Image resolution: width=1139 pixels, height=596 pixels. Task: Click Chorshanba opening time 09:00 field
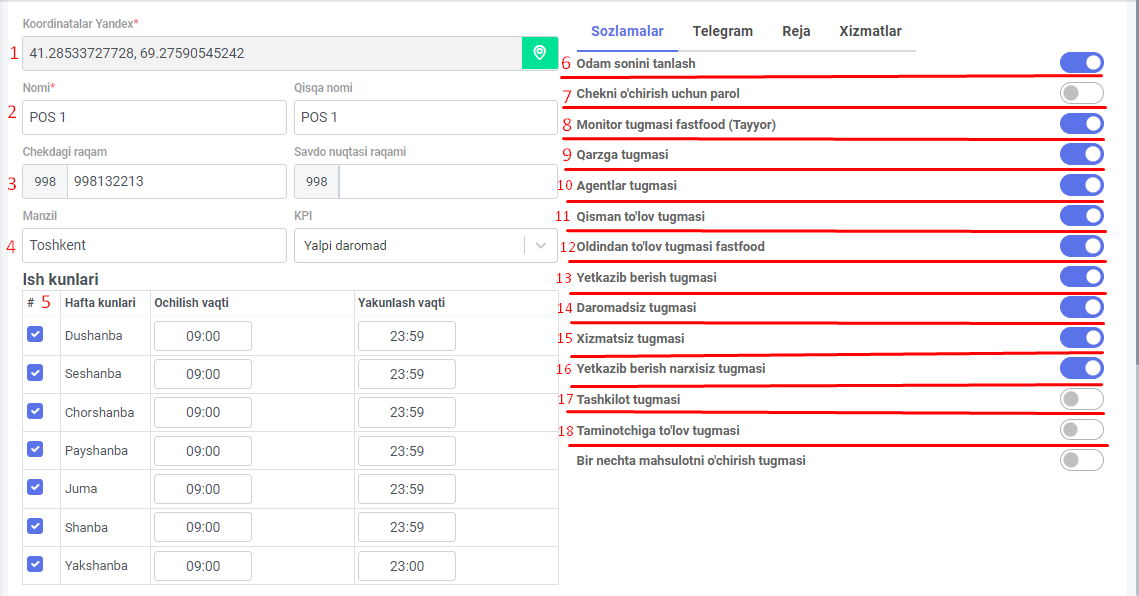pyautogui.click(x=203, y=412)
